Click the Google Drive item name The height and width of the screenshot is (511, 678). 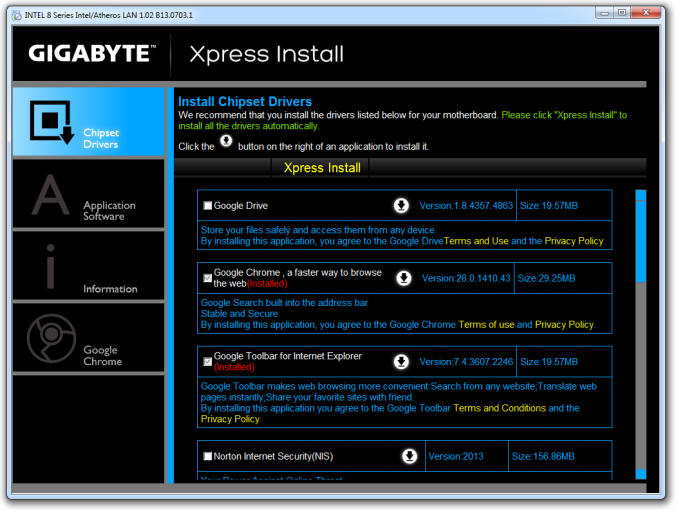[240, 206]
